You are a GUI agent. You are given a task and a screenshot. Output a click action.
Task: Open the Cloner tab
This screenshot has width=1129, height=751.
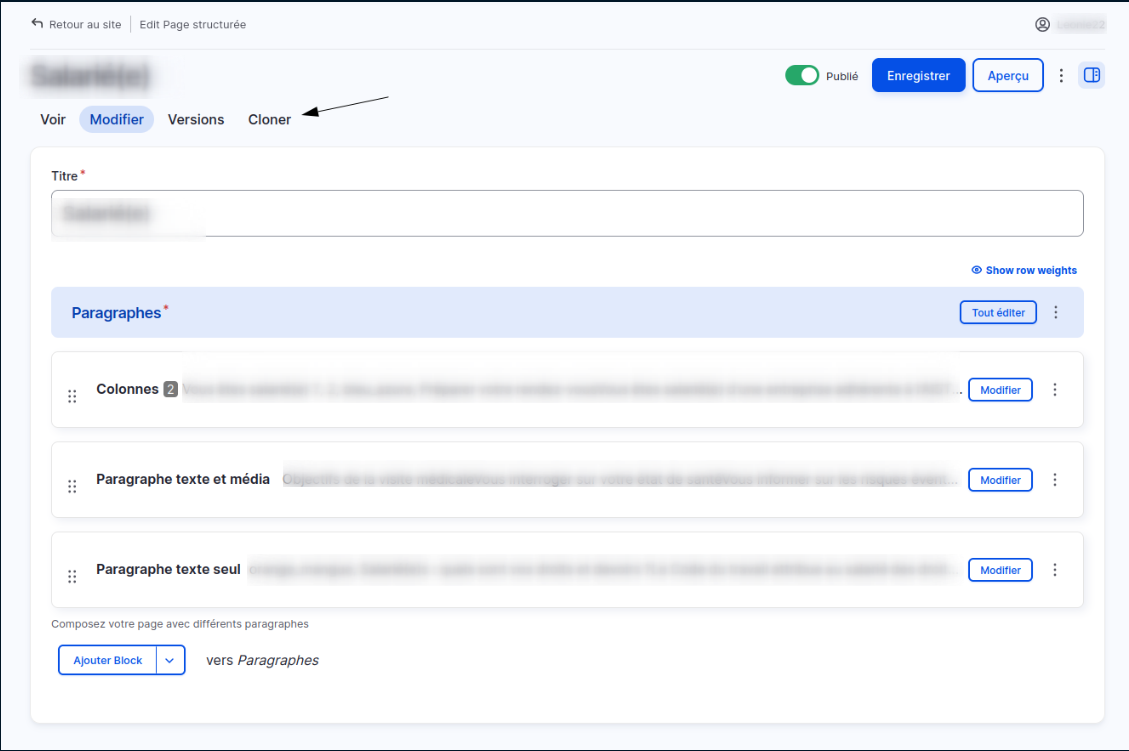(269, 120)
